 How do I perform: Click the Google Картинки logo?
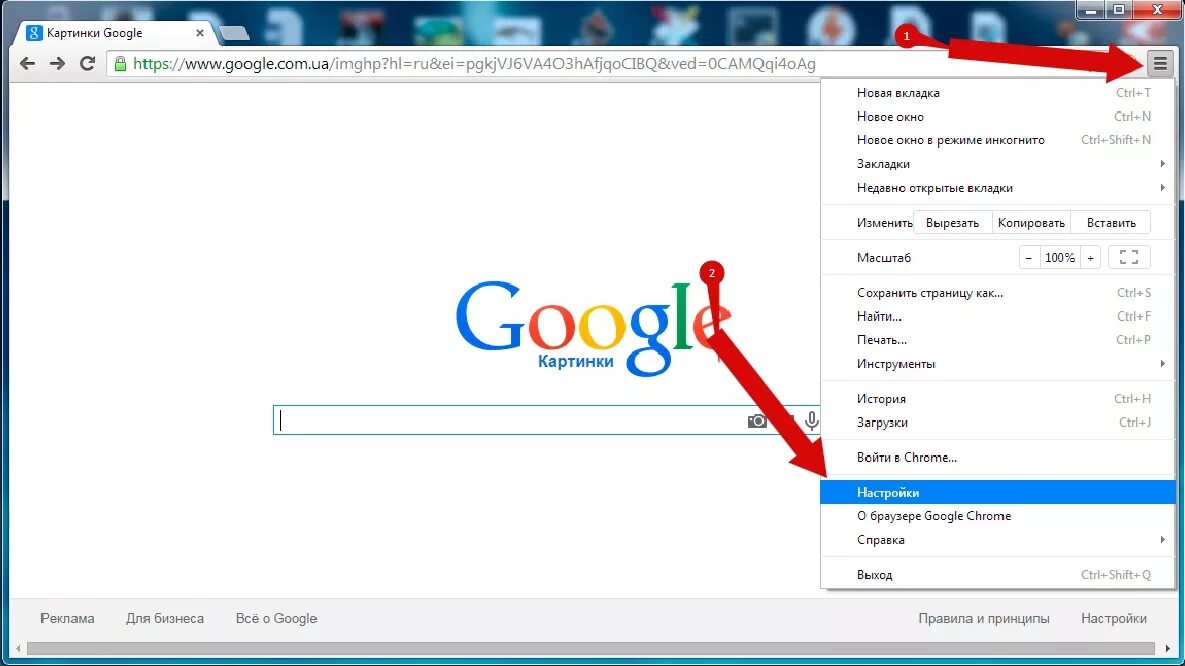(x=593, y=327)
